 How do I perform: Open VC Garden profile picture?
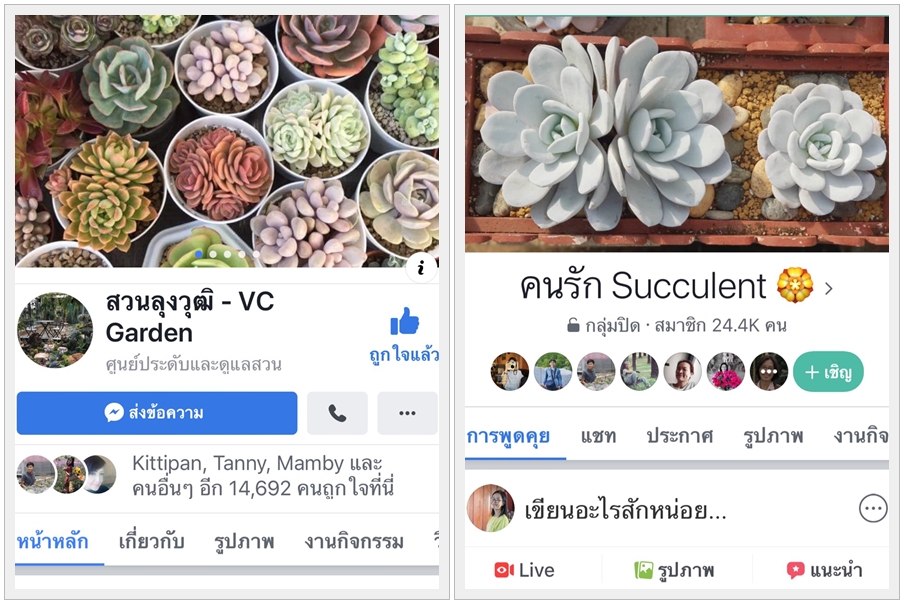coord(55,330)
